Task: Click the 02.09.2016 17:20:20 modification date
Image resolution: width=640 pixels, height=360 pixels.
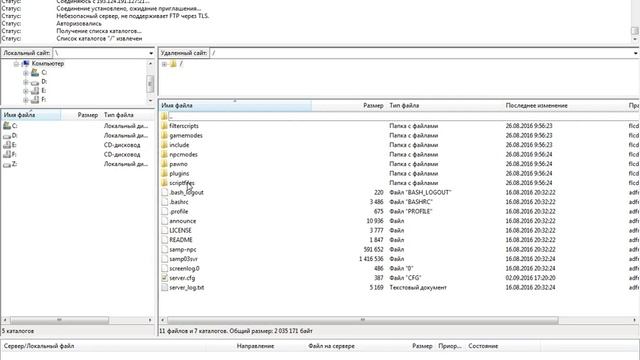Action: [530, 278]
